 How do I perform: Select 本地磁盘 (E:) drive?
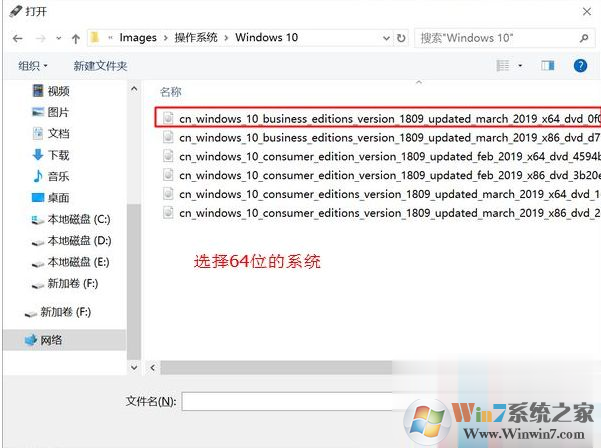pyautogui.click(x=78, y=262)
